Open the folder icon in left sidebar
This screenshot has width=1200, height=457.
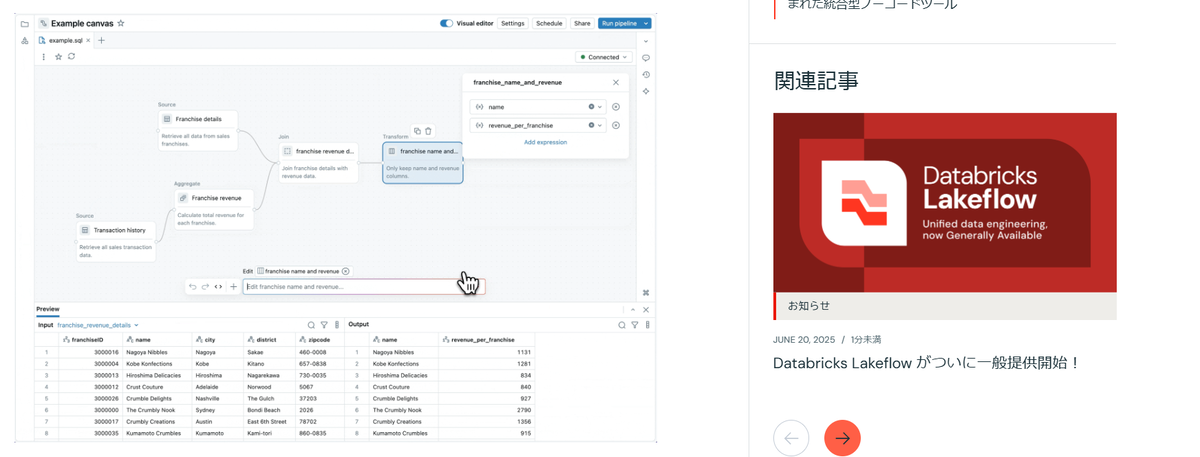point(24,24)
